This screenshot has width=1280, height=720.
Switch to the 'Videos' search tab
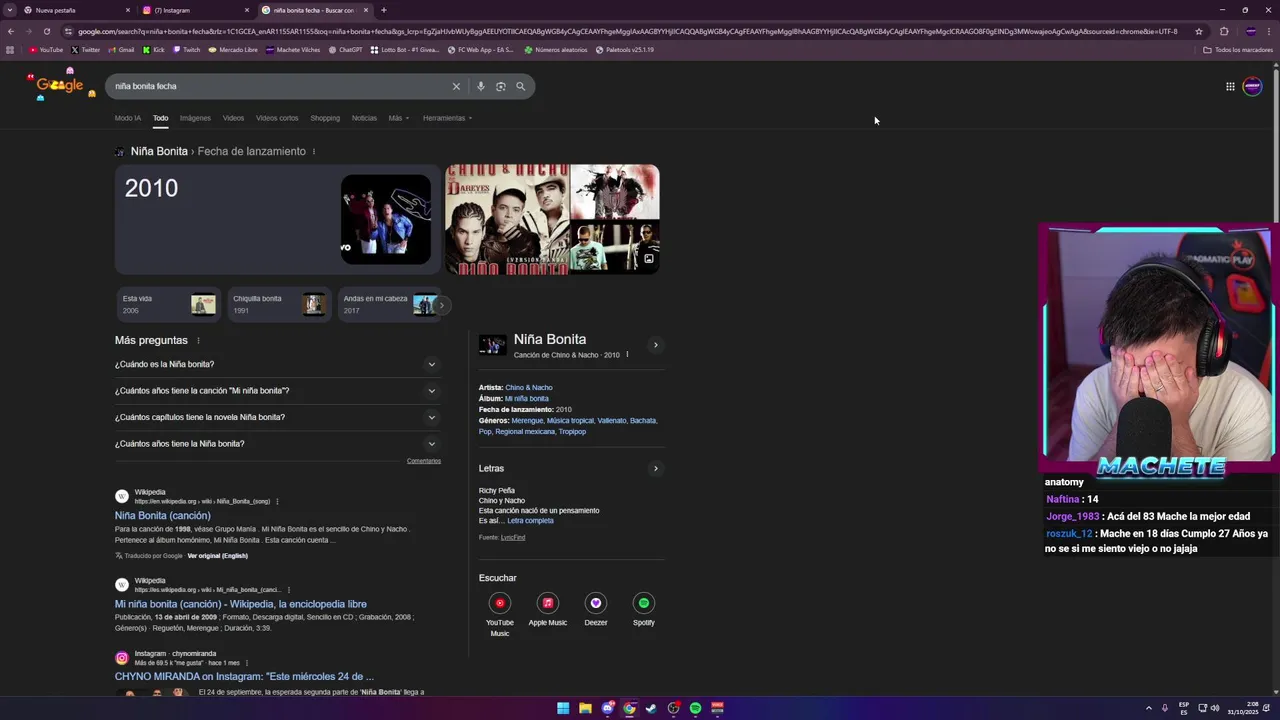[233, 118]
